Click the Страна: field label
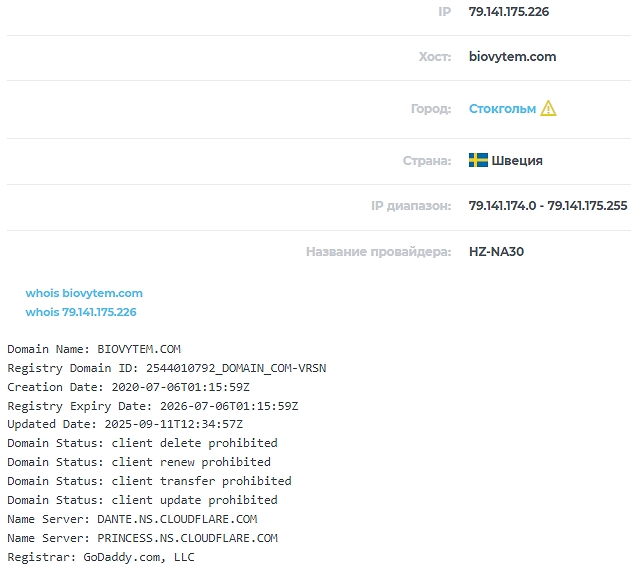Image resolution: width=631 pixels, height=567 pixels. click(427, 161)
